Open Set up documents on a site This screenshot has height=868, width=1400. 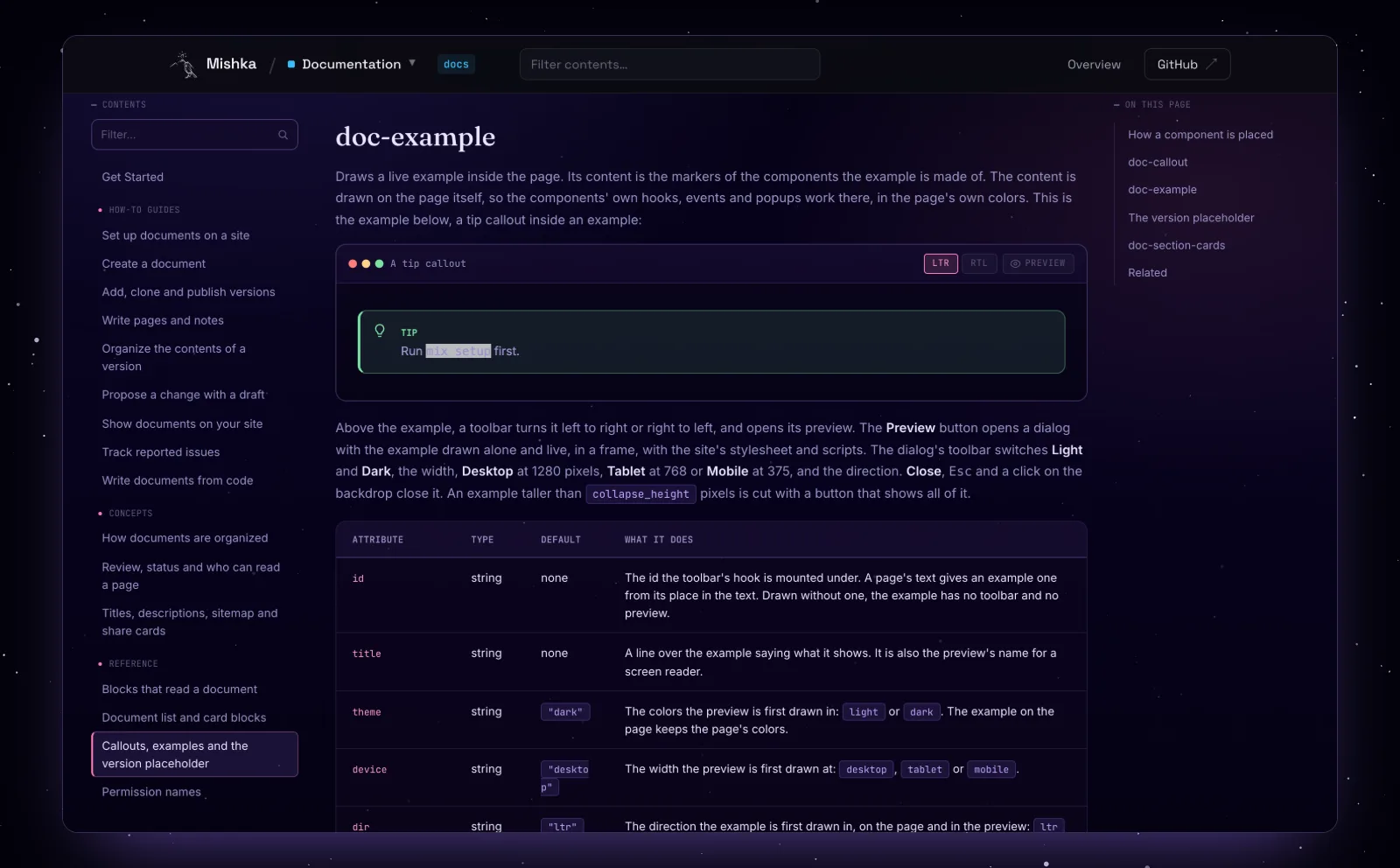click(176, 235)
